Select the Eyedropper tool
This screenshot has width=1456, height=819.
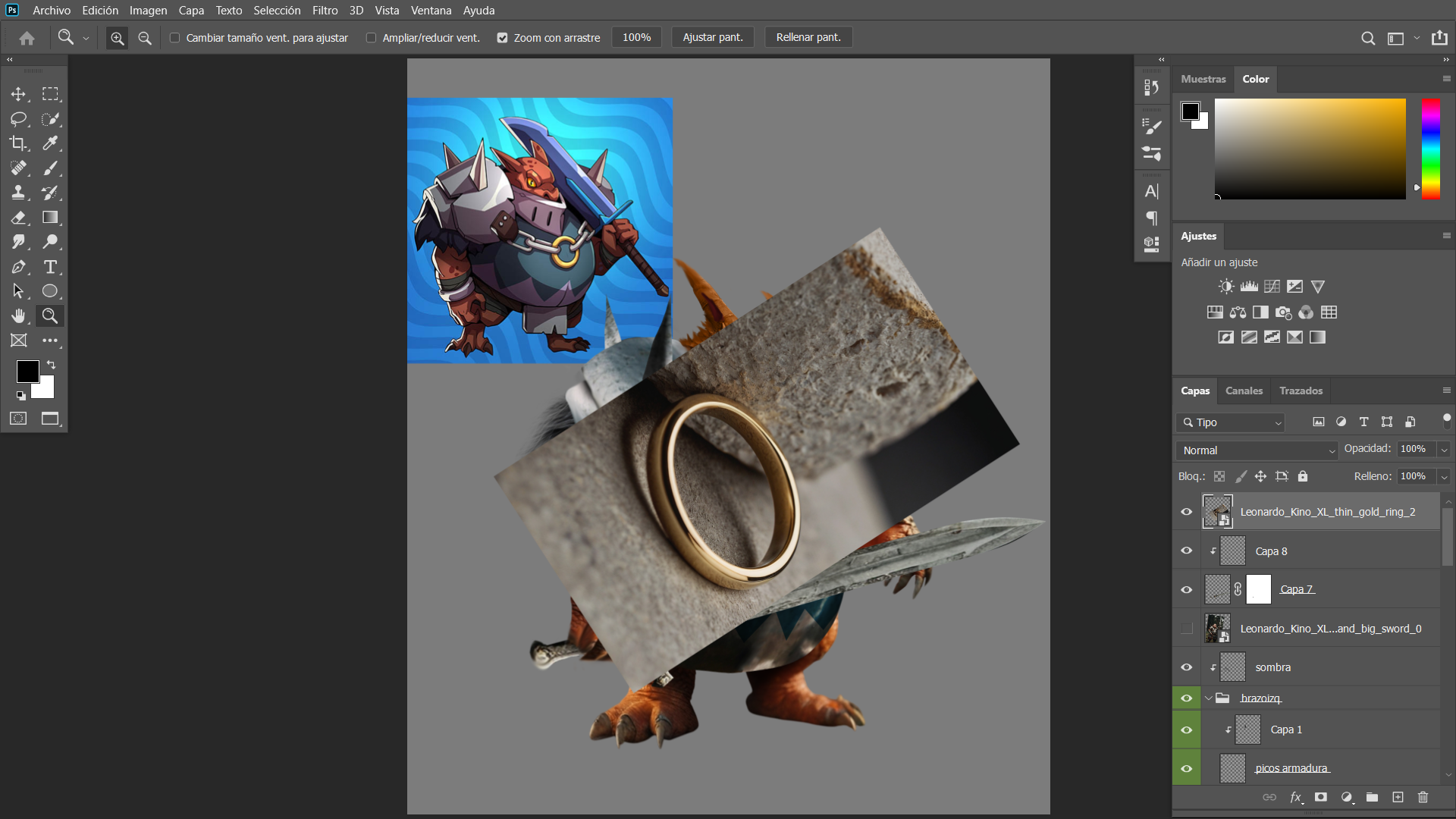[x=50, y=143]
